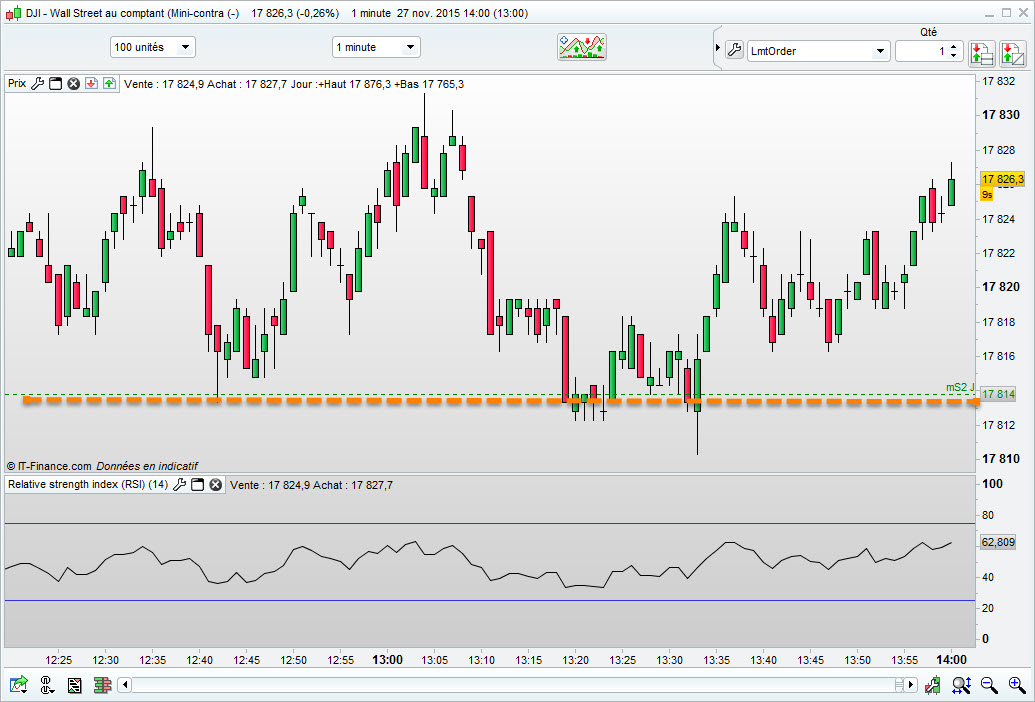Click the mS2 J pivot label
Screen dimensions: 1035x702
pyautogui.click(x=960, y=387)
